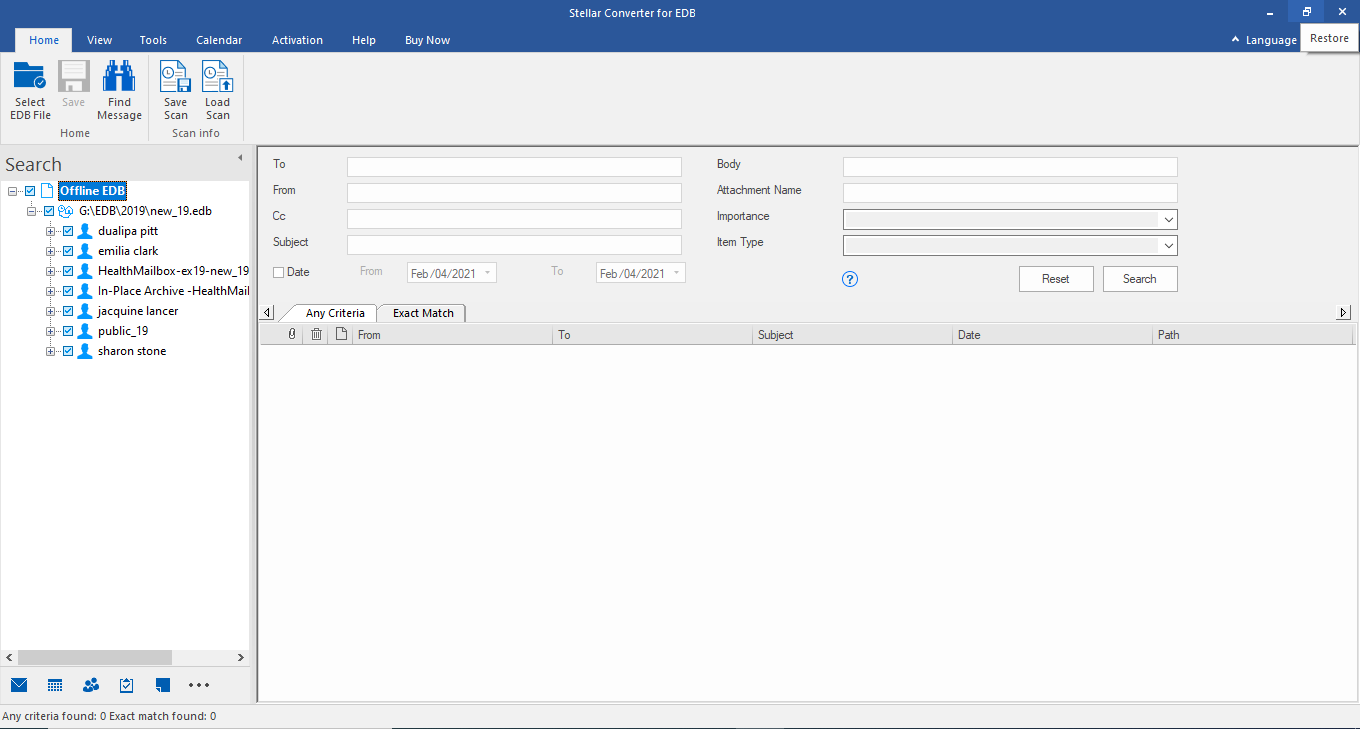Image resolution: width=1360 pixels, height=729 pixels.
Task: Open the Notes view icon in bottom bar
Action: 163,685
